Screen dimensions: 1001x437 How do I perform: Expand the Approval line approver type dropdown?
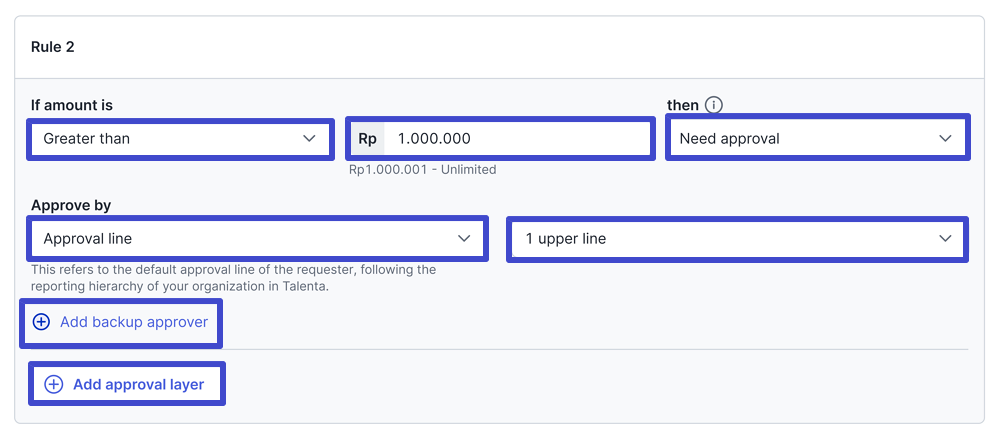tap(258, 239)
